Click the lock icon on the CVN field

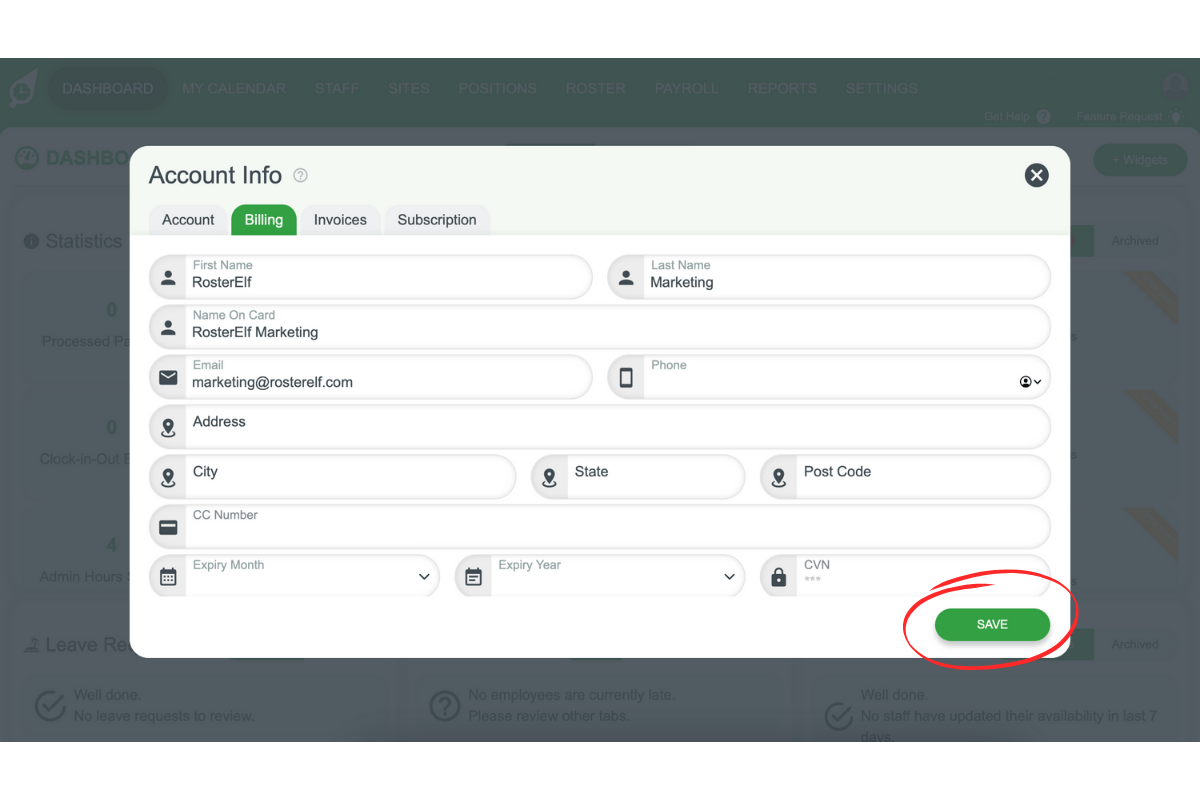tap(778, 576)
